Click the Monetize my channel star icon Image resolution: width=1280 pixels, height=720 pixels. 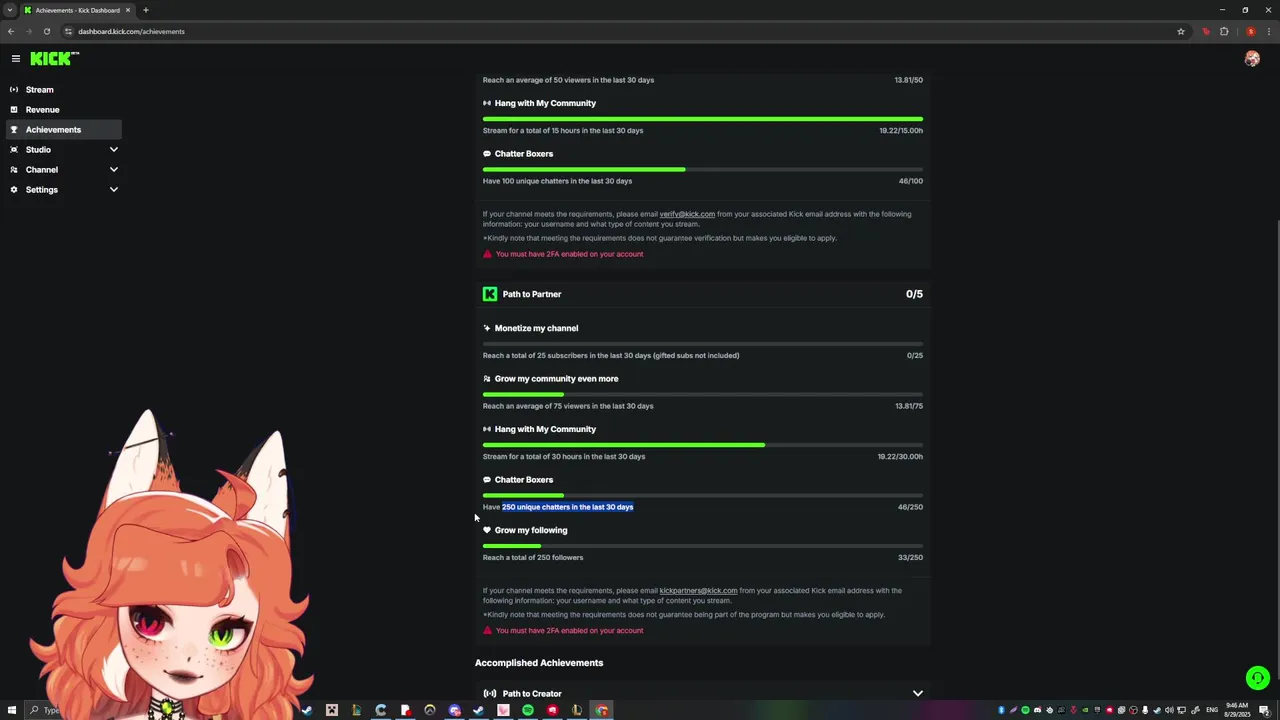point(487,328)
